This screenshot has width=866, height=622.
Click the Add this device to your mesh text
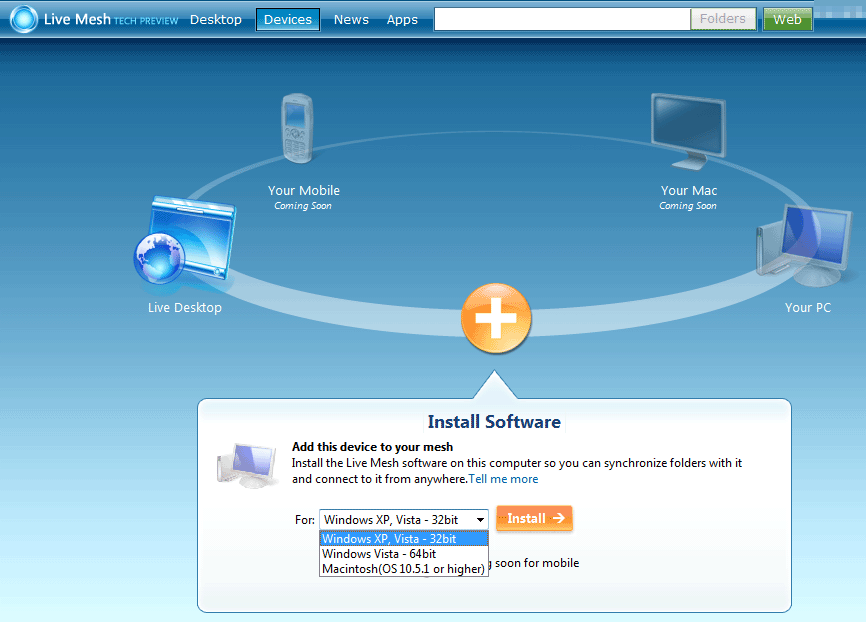click(372, 447)
